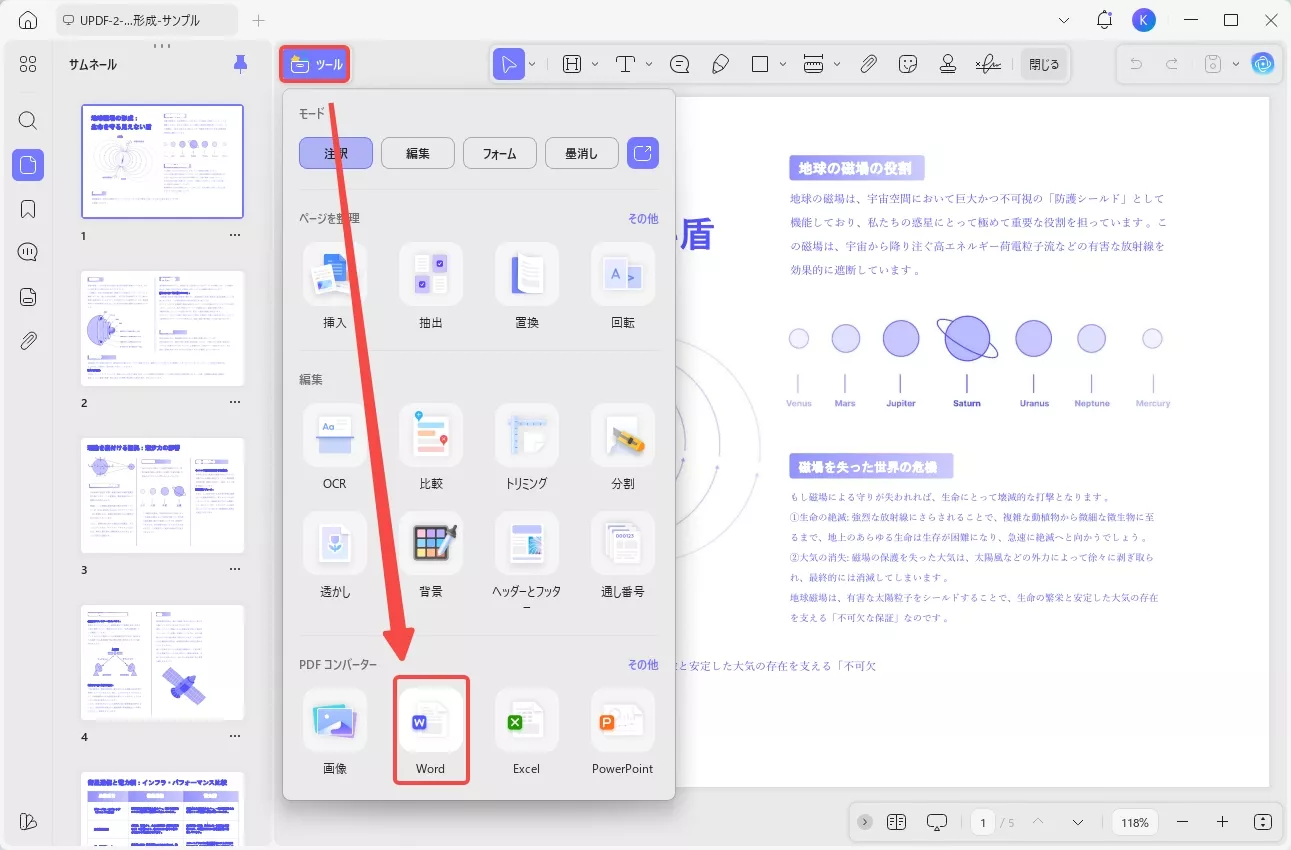This screenshot has height=850, width=1291.
Task: Switch to the フォーム mode tab
Action: pos(499,152)
